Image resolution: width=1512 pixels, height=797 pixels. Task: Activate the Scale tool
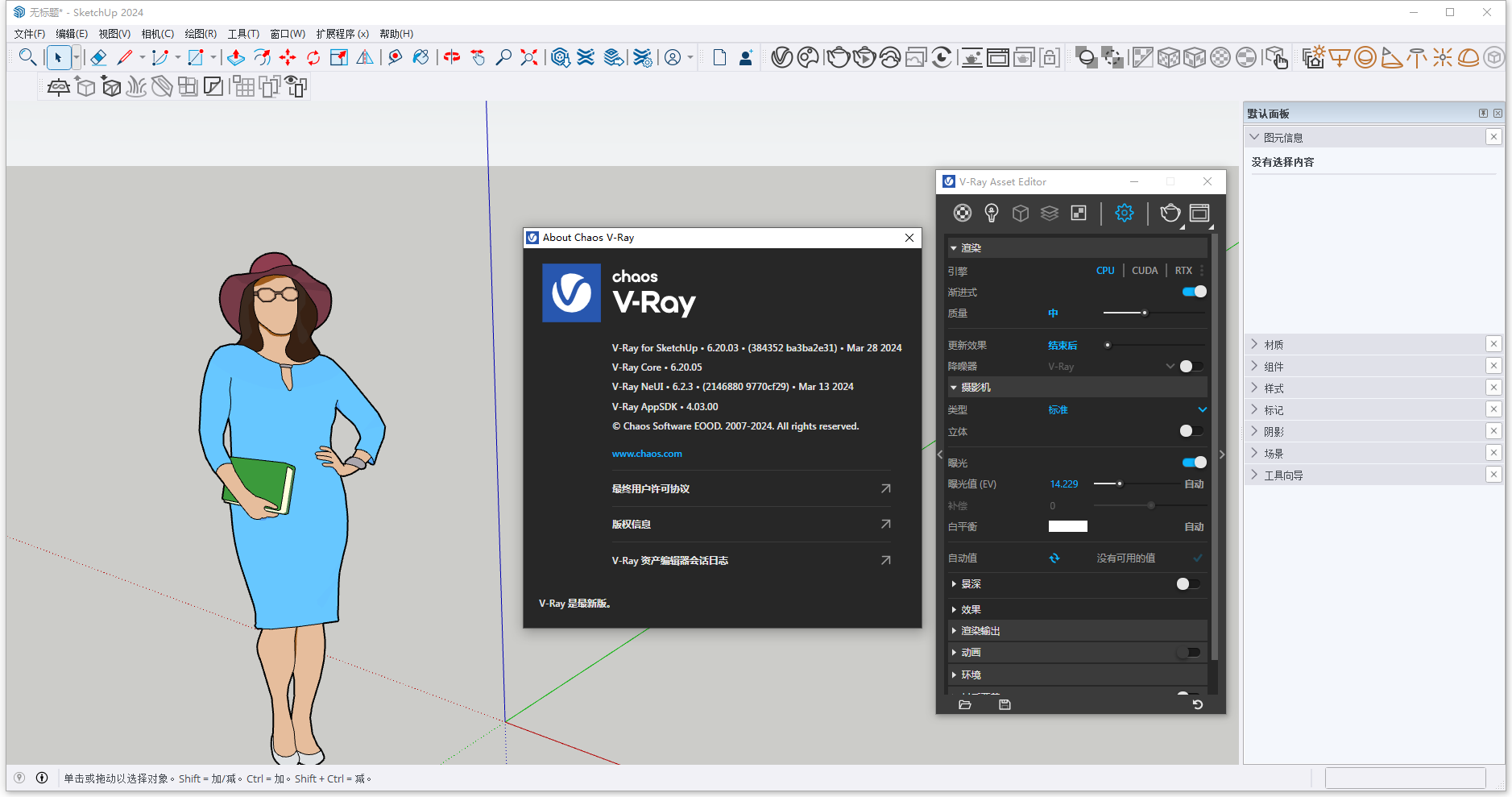coord(339,57)
